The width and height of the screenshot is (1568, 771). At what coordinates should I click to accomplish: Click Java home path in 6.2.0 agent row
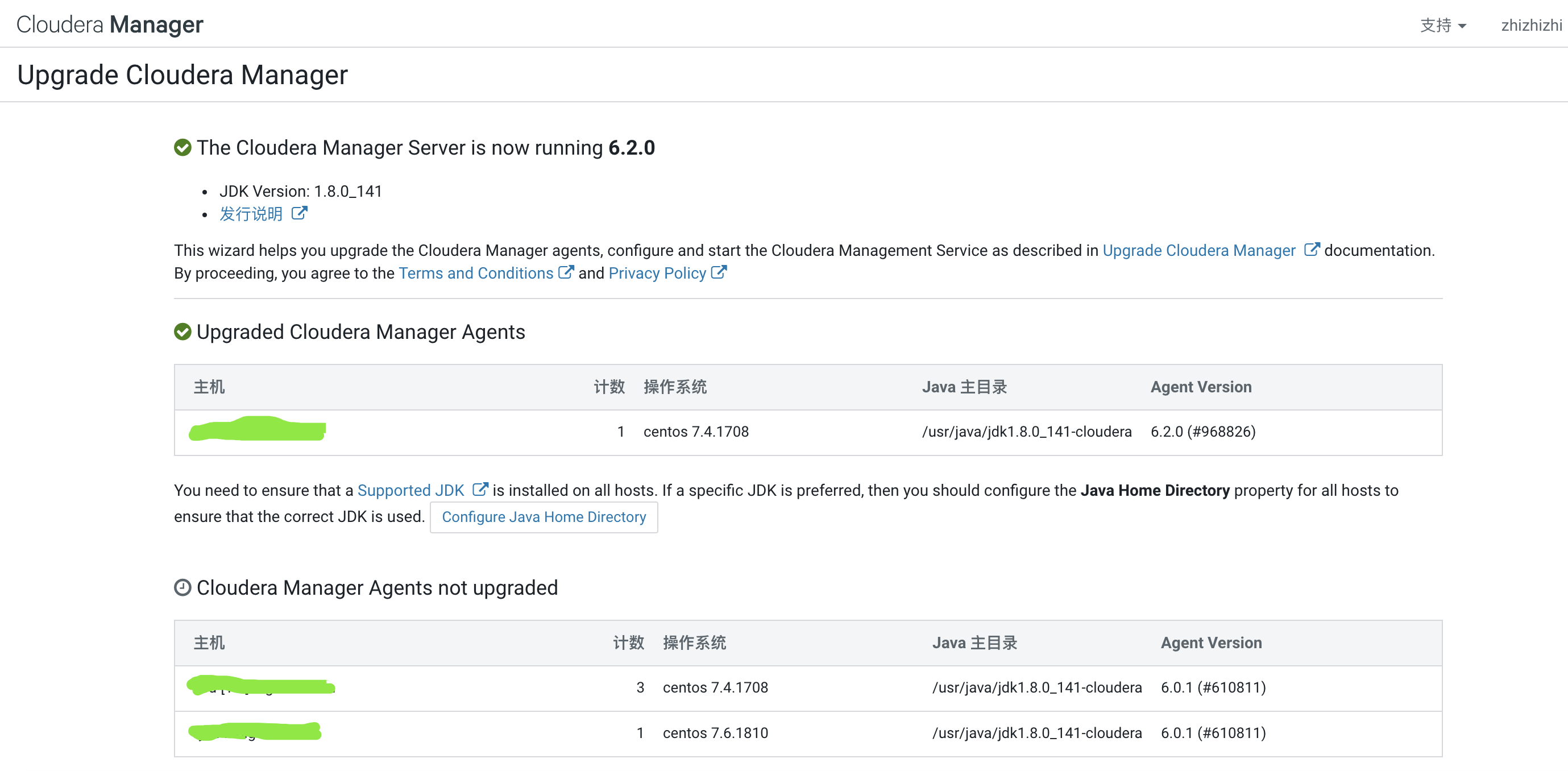pyautogui.click(x=1026, y=432)
